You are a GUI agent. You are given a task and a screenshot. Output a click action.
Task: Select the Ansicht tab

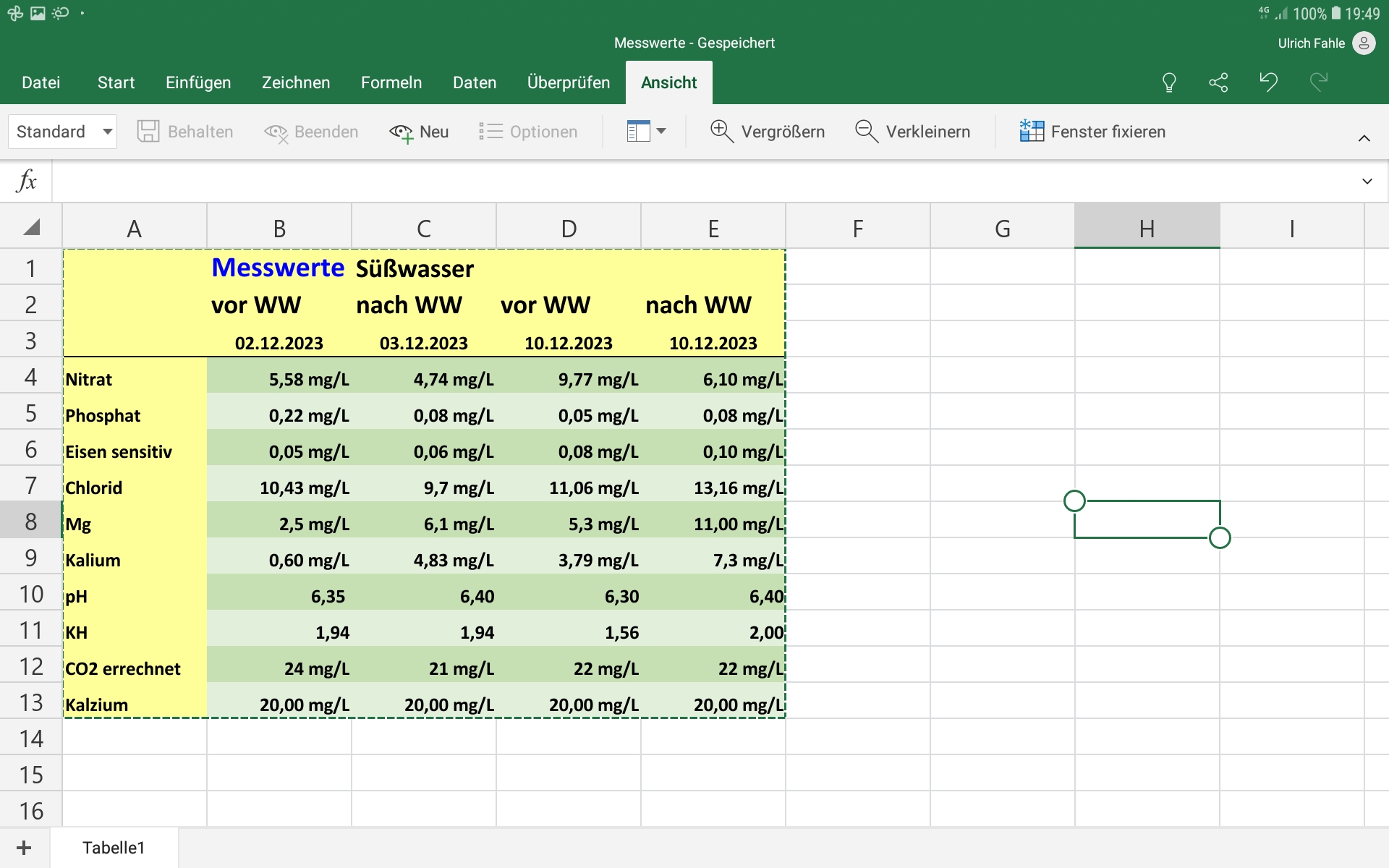click(669, 82)
